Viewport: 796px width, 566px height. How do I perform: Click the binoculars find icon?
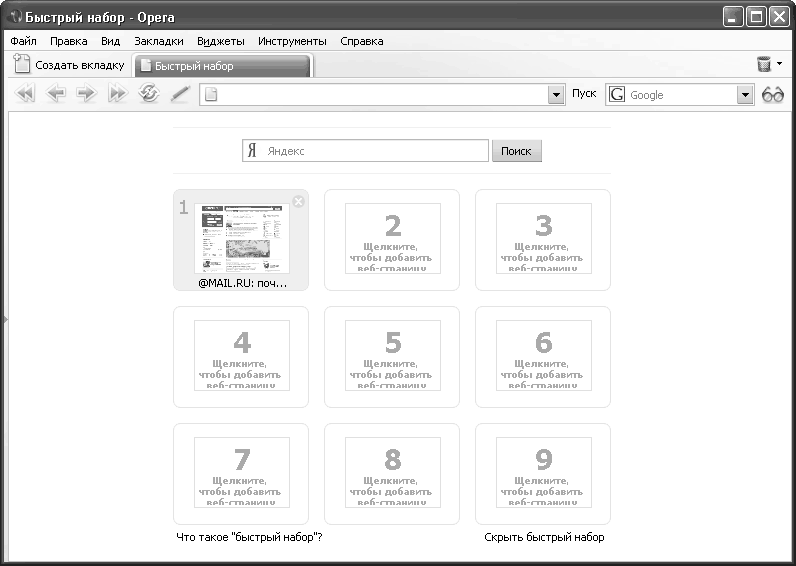773,94
